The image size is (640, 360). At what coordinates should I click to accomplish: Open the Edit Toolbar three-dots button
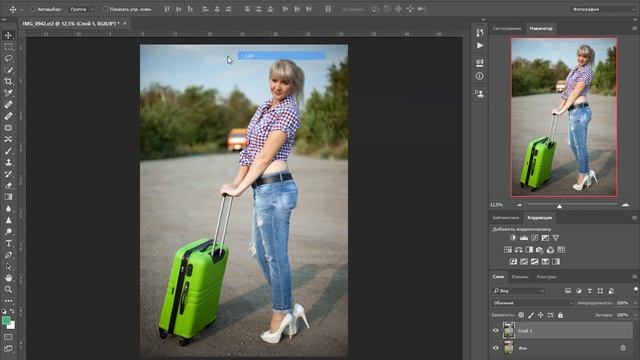pos(8,301)
